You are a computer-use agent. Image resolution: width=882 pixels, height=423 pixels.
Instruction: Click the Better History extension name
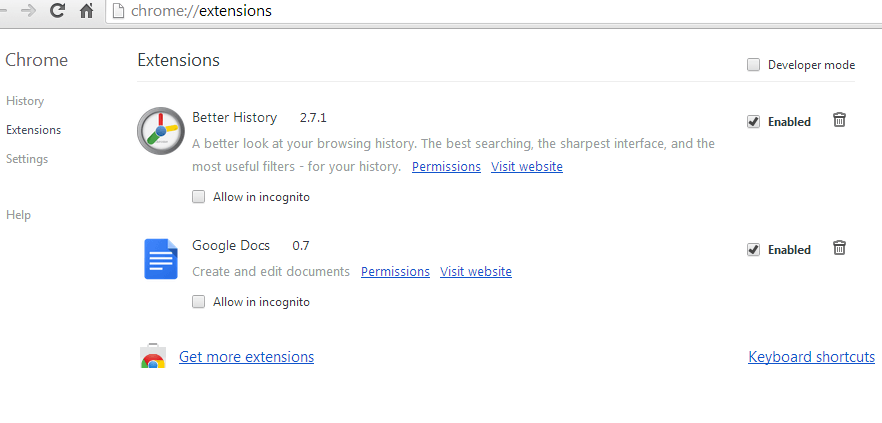235,118
